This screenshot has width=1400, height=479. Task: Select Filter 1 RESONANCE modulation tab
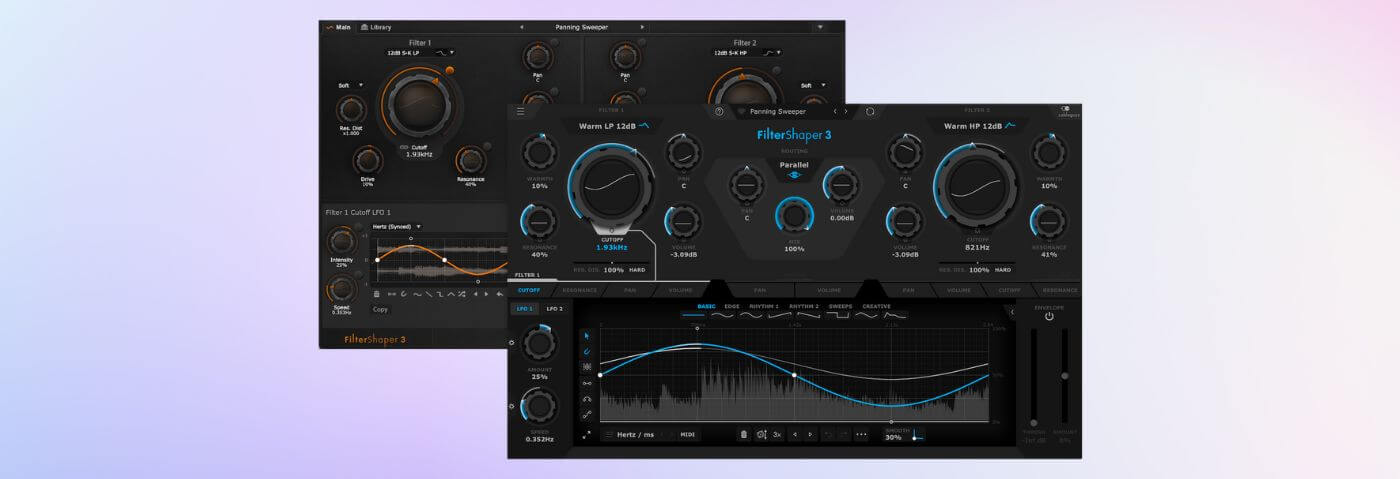point(579,290)
